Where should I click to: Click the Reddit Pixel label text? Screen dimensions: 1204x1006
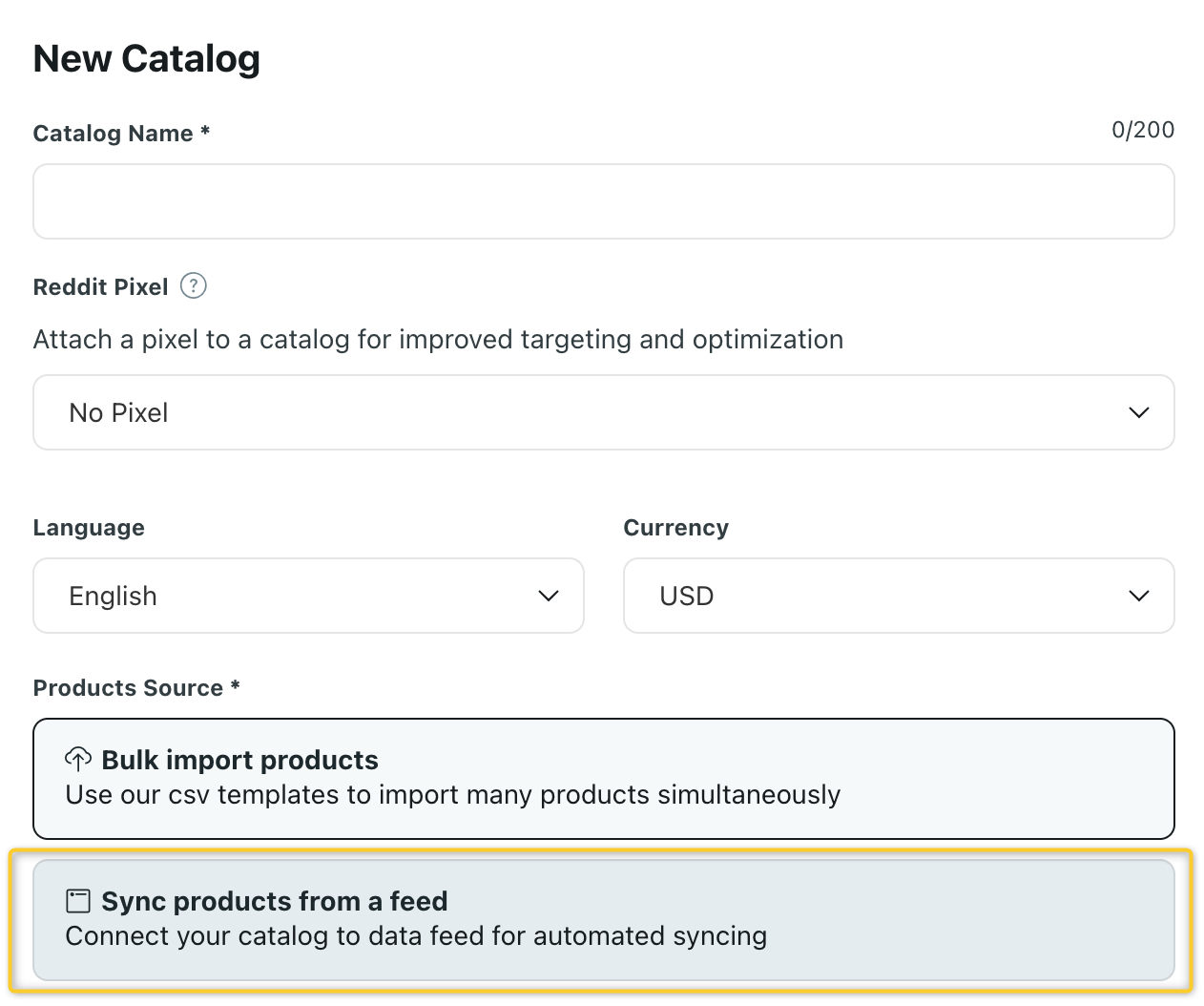(100, 287)
